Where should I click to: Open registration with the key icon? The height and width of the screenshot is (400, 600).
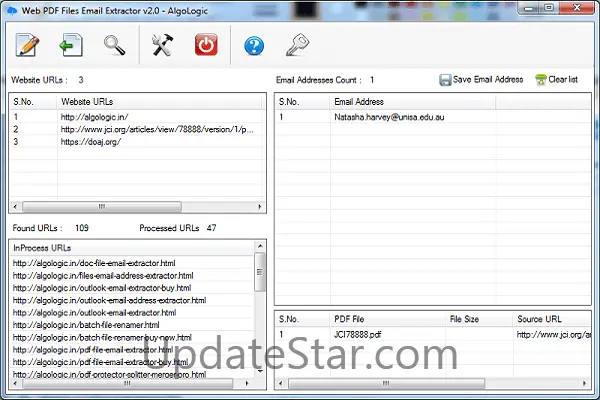(298, 45)
